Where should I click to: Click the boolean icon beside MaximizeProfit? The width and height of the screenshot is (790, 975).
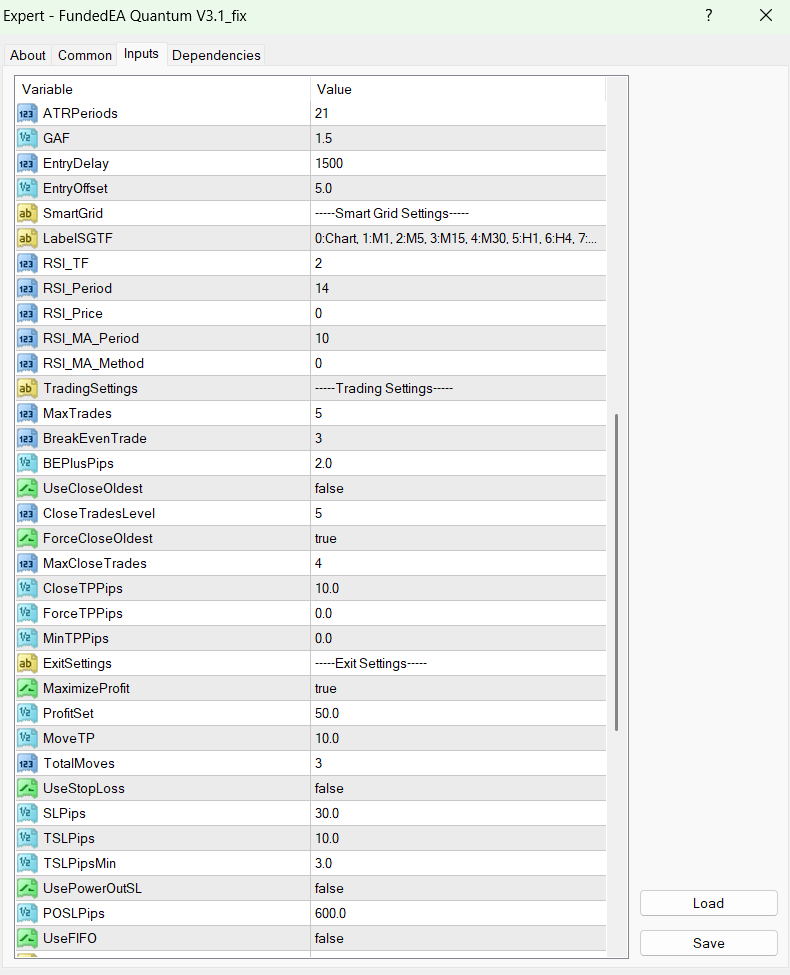point(27,688)
